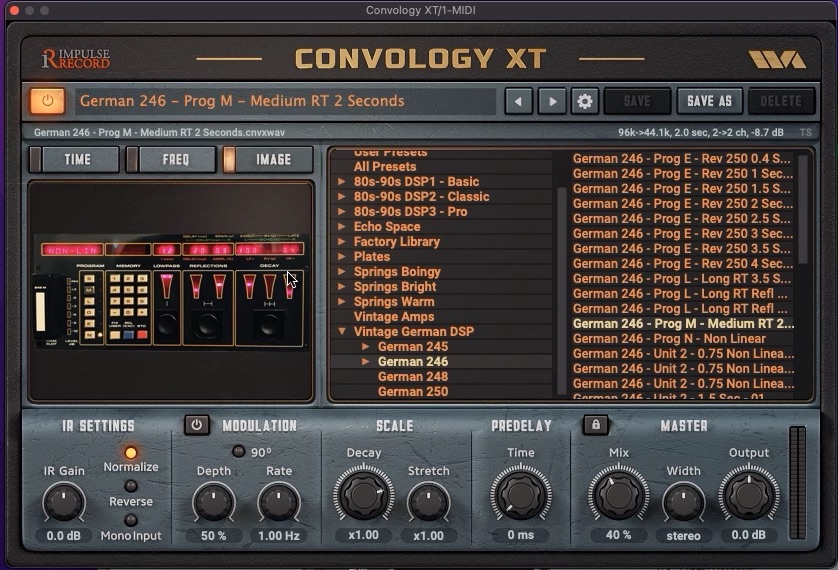The height and width of the screenshot is (570, 838).
Task: Go to next preset arrow
Action: pyautogui.click(x=551, y=101)
